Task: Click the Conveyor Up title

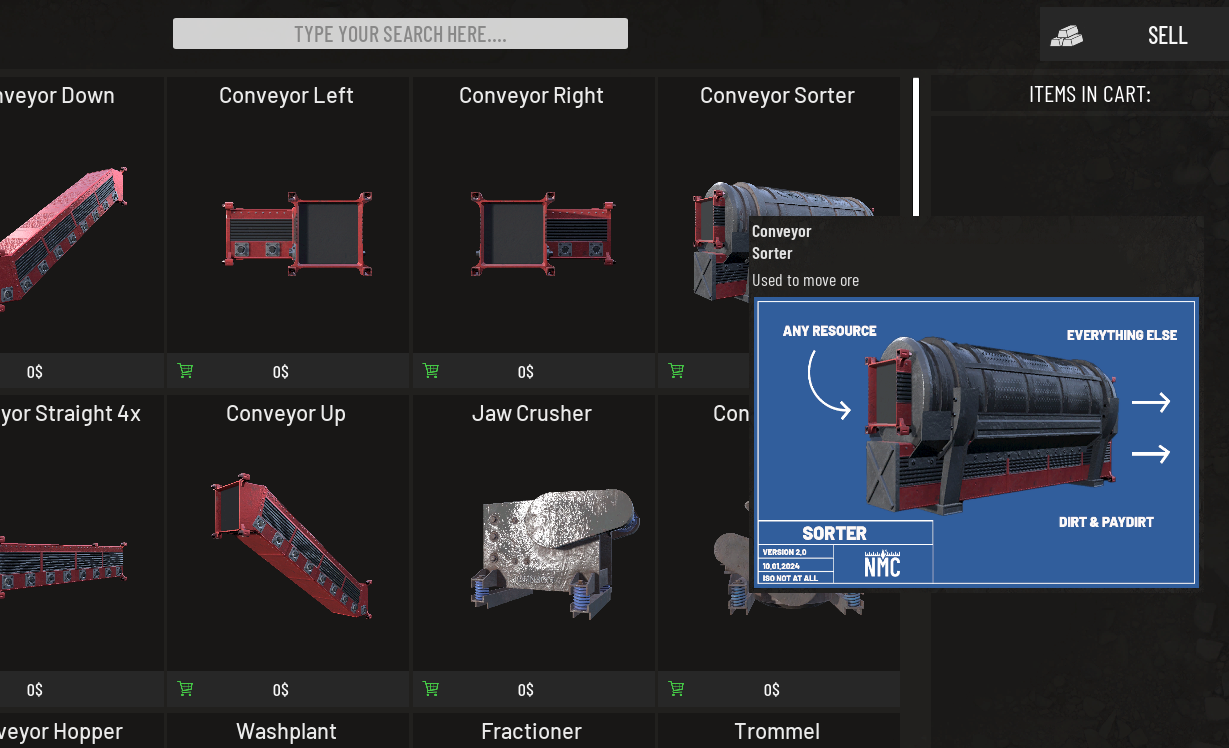Action: [286, 414]
